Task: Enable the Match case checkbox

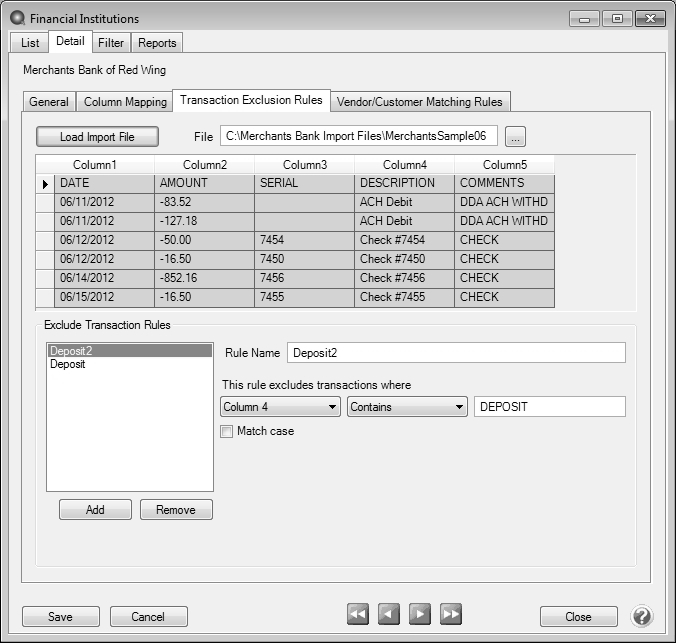Action: 227,432
